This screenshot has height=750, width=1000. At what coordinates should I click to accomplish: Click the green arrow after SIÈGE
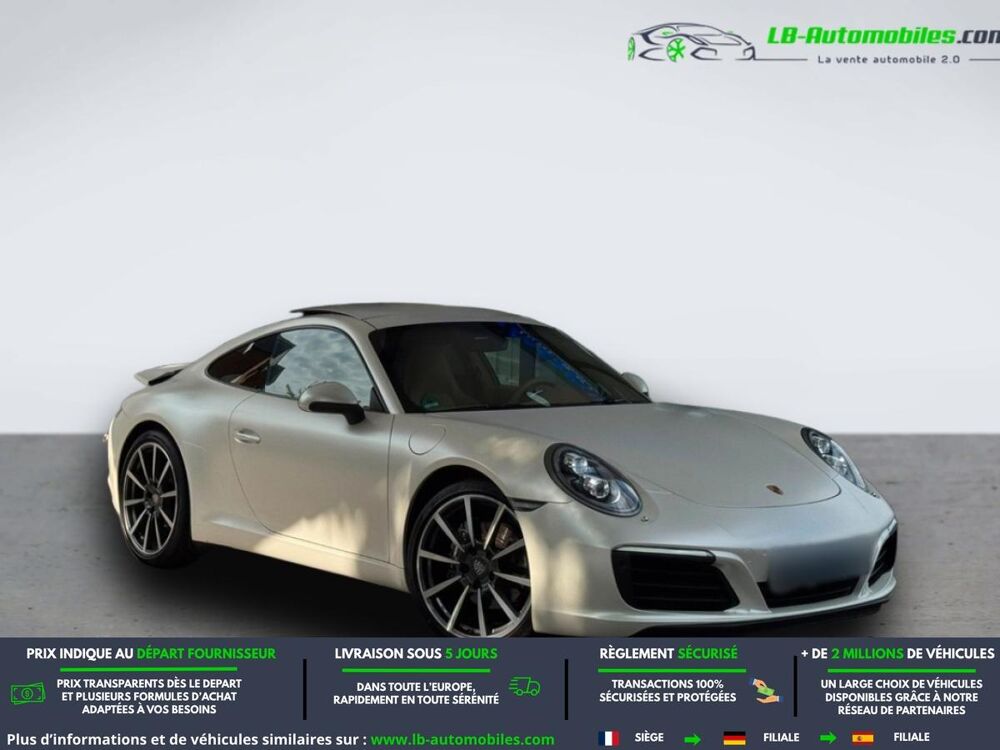(x=692, y=739)
